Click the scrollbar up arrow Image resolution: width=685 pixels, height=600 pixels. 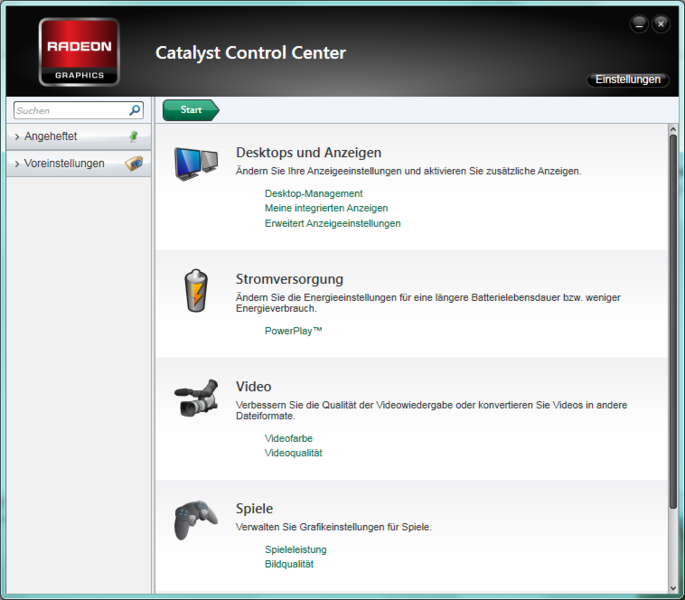click(x=673, y=129)
